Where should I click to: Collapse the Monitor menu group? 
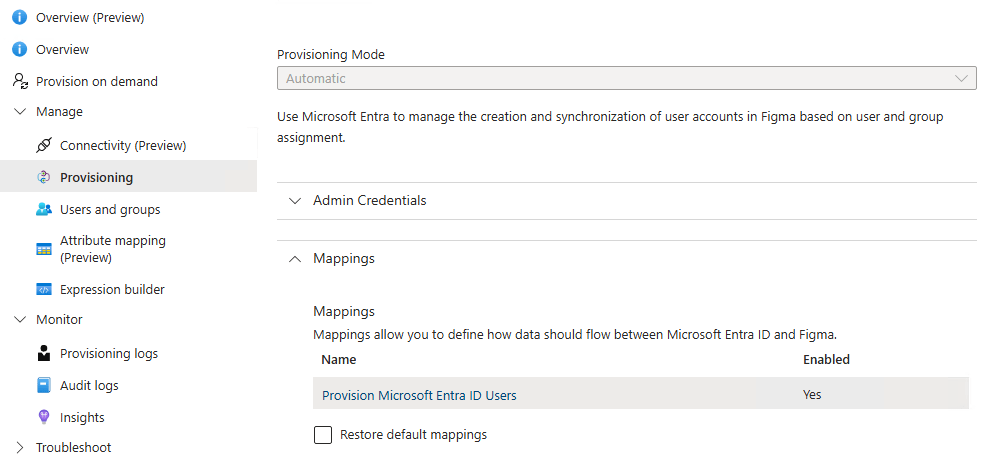point(20,320)
